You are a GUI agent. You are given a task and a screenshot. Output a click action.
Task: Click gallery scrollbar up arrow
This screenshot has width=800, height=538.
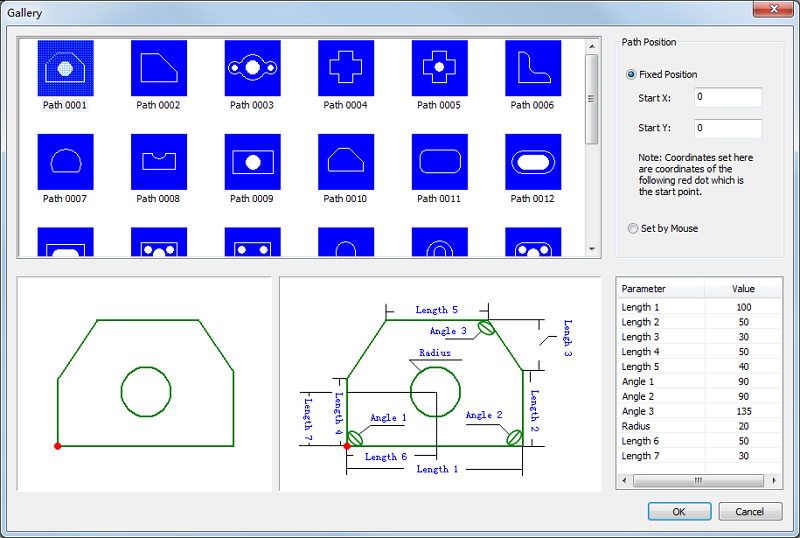click(592, 46)
